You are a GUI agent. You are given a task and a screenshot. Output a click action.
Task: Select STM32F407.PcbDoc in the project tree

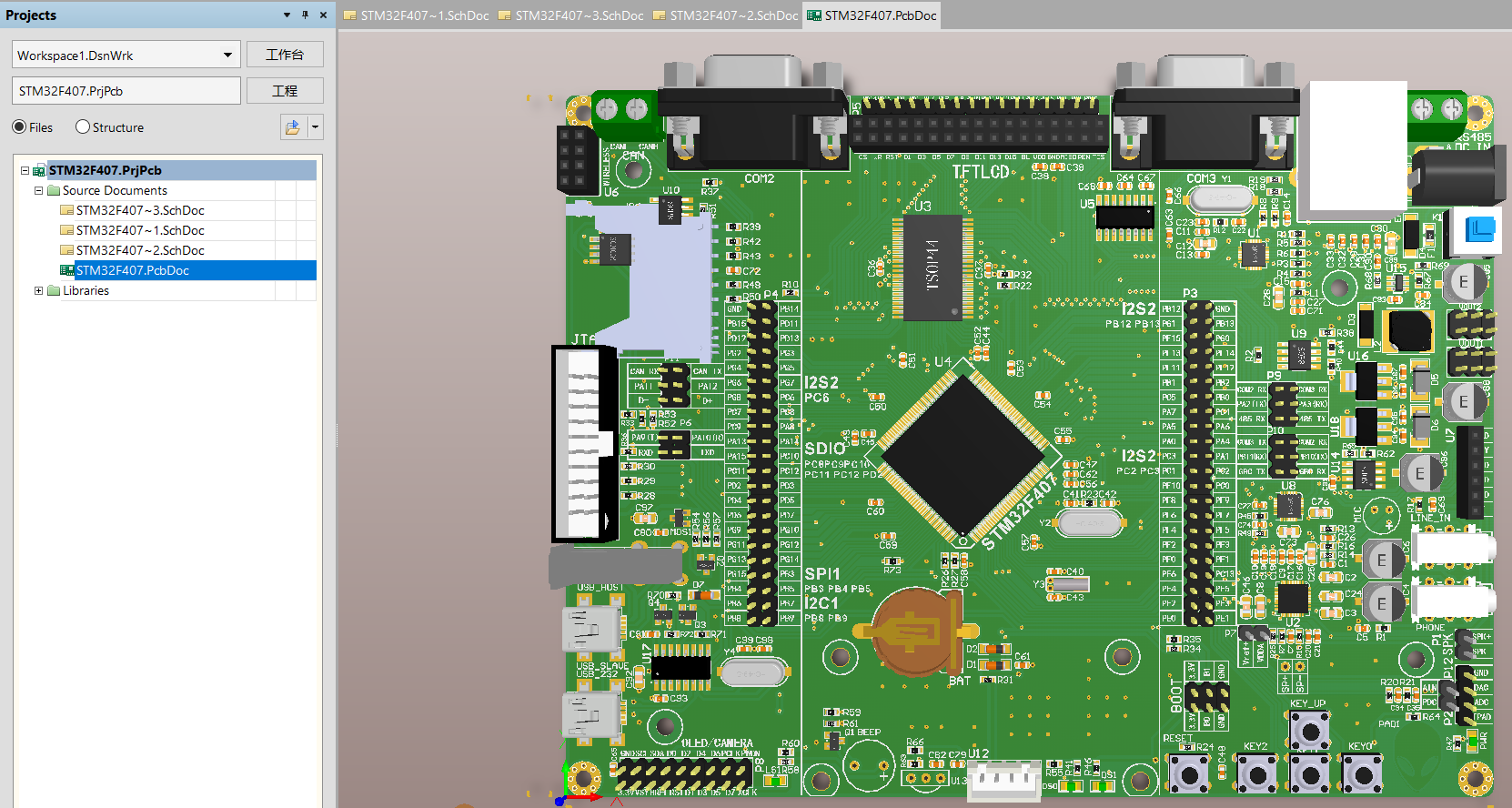133,270
